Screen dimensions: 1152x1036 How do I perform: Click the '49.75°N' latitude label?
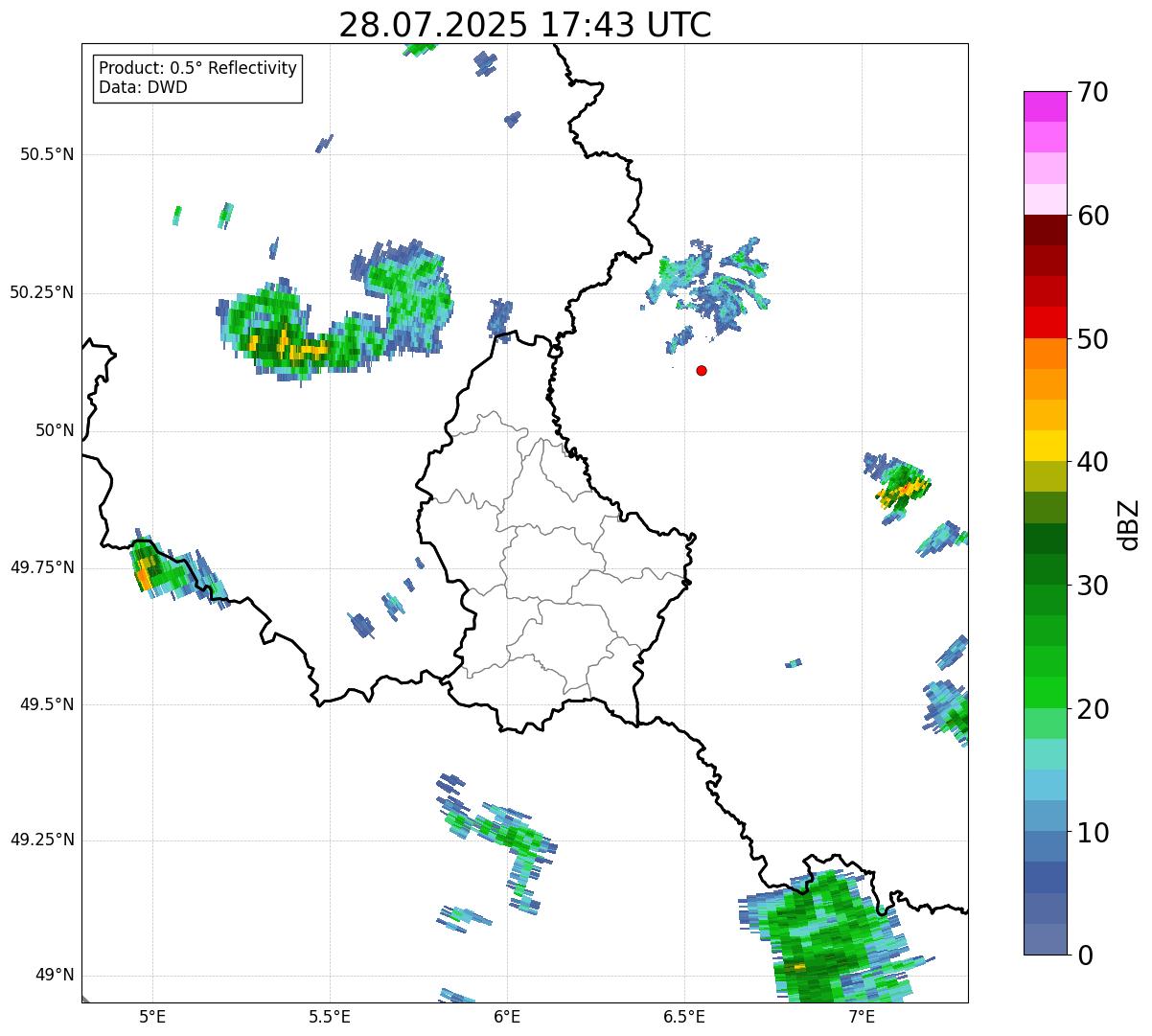coord(41,567)
